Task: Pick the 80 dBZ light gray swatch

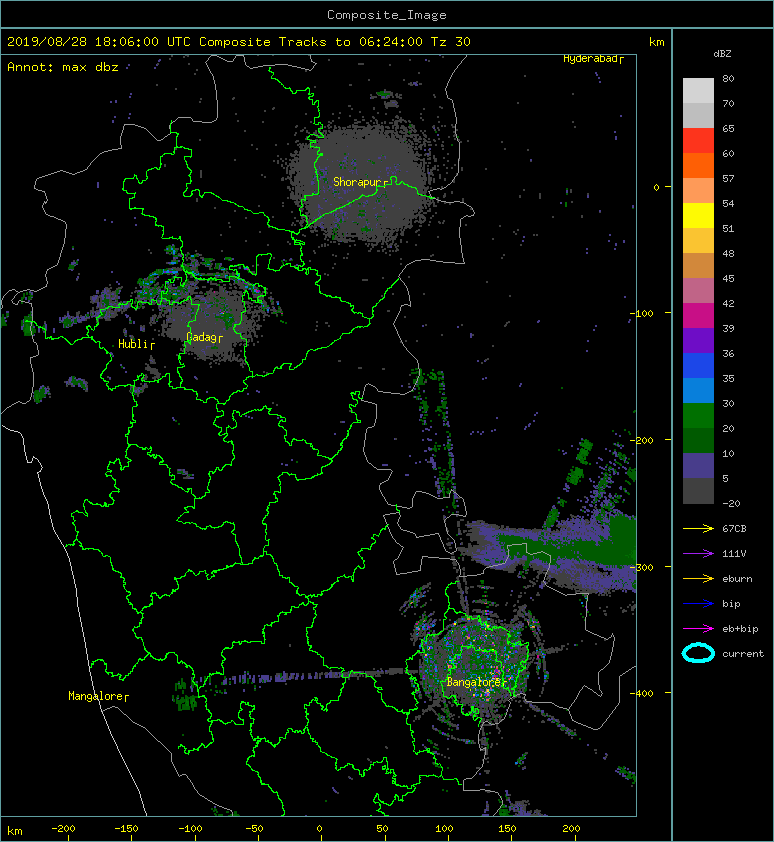Action: click(698, 90)
